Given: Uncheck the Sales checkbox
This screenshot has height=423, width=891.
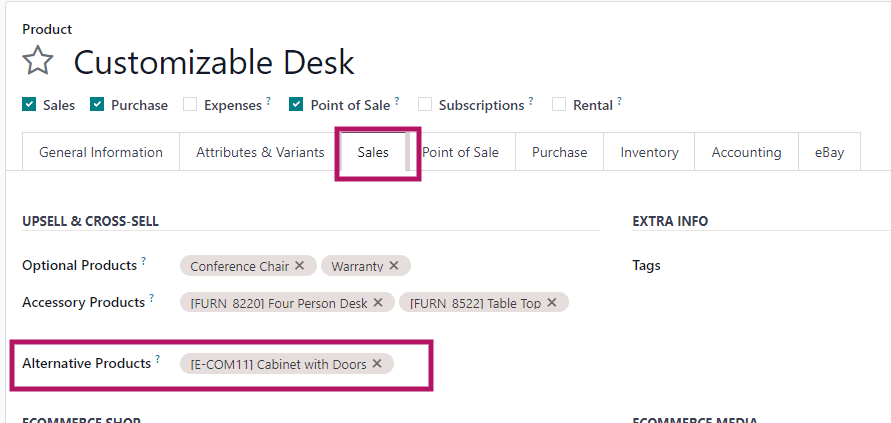Looking at the screenshot, I should 30,104.
